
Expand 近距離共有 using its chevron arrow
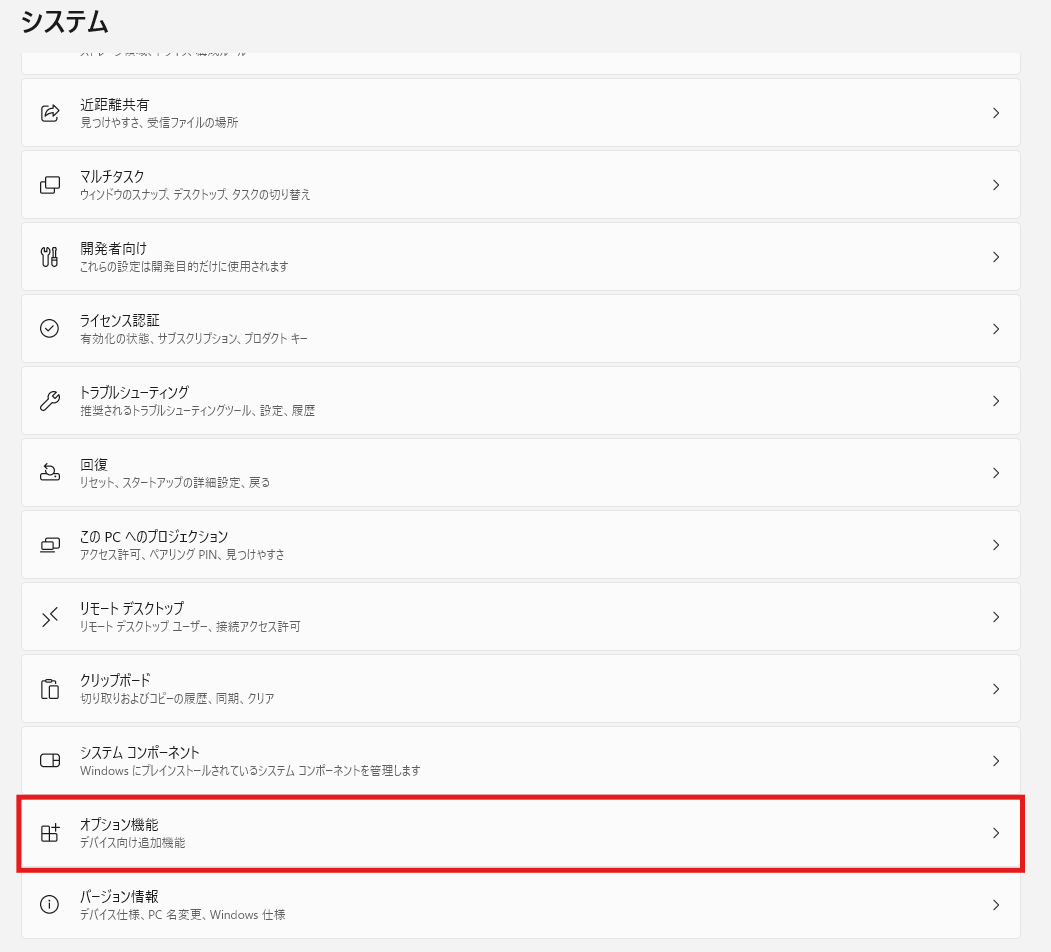(x=996, y=113)
